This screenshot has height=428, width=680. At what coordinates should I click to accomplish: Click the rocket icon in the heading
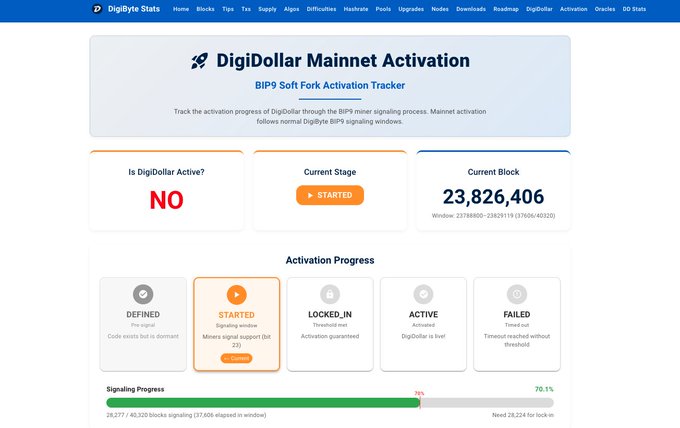pos(199,61)
